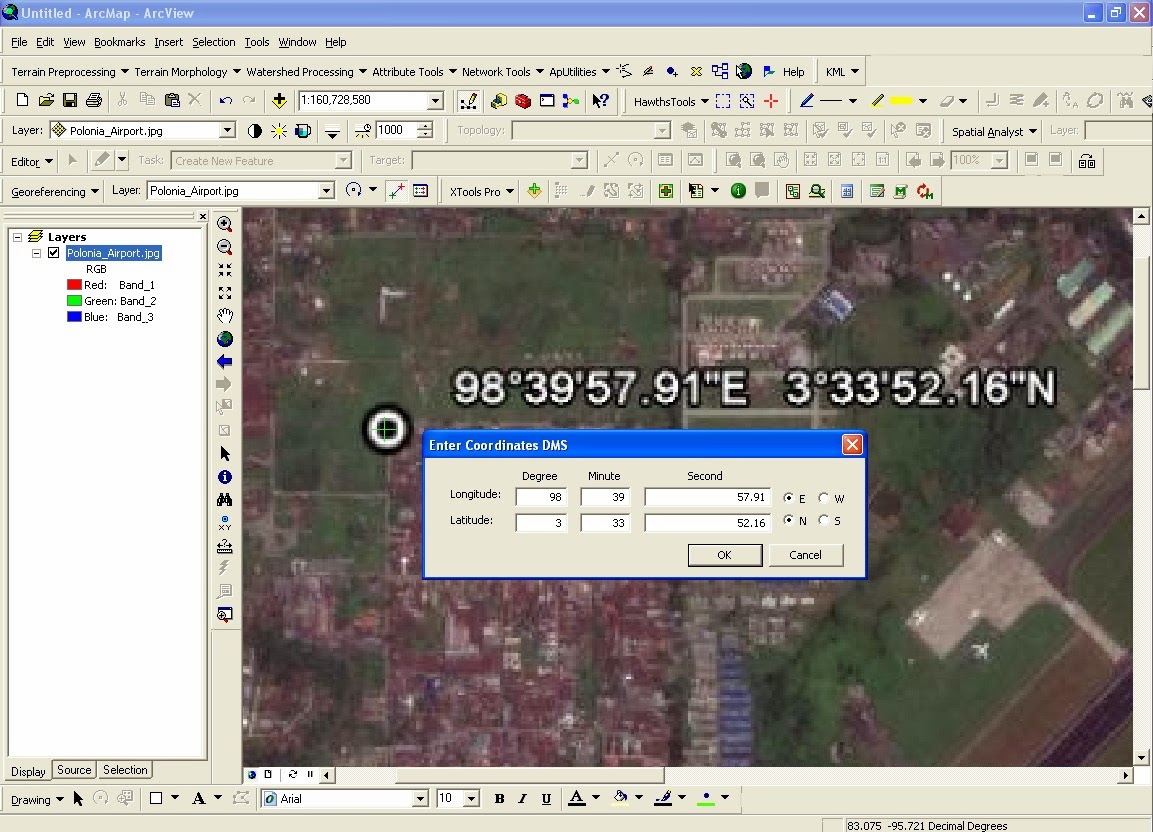
Task: Activate the Identify tool
Action: 225,477
